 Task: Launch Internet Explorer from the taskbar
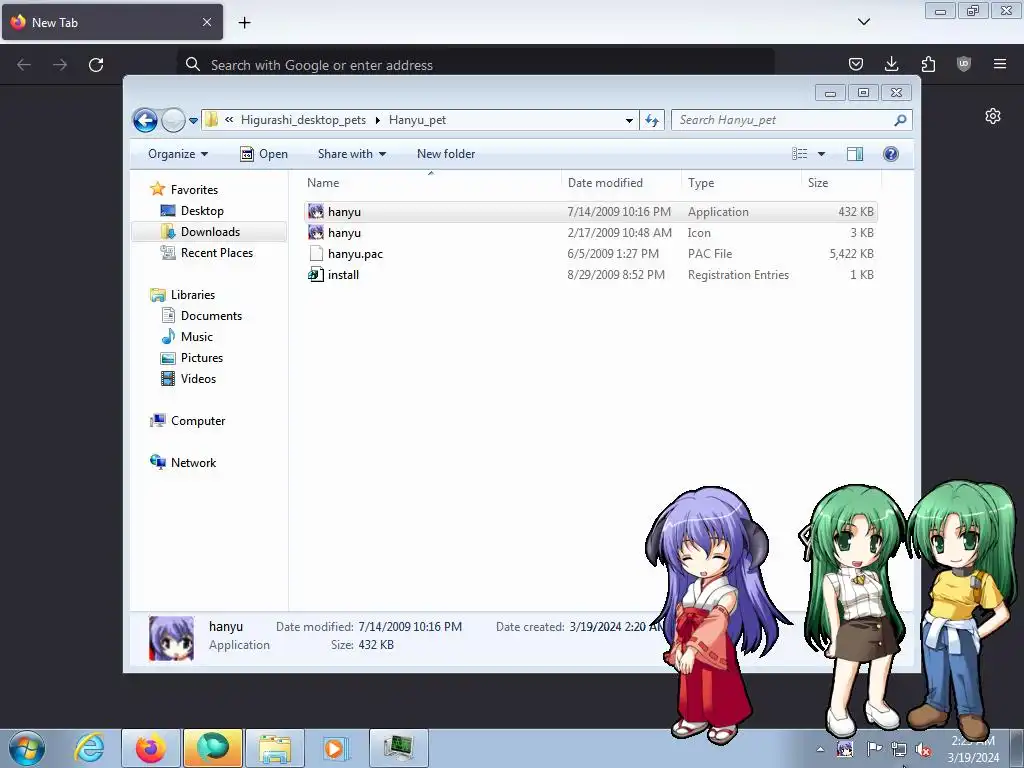[x=89, y=748]
